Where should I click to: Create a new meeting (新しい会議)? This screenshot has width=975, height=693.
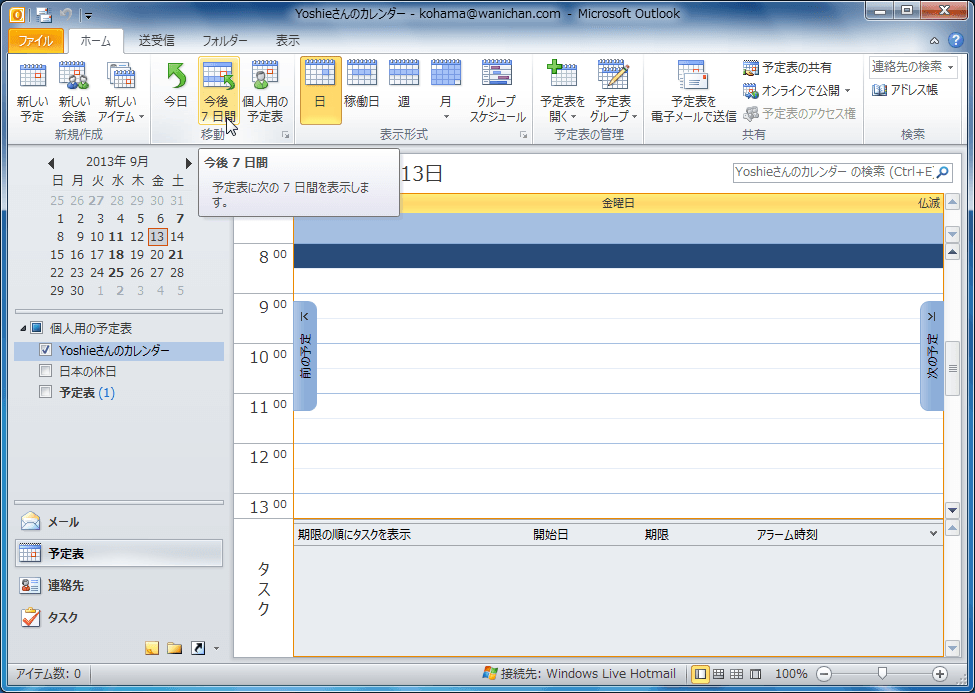coord(74,91)
